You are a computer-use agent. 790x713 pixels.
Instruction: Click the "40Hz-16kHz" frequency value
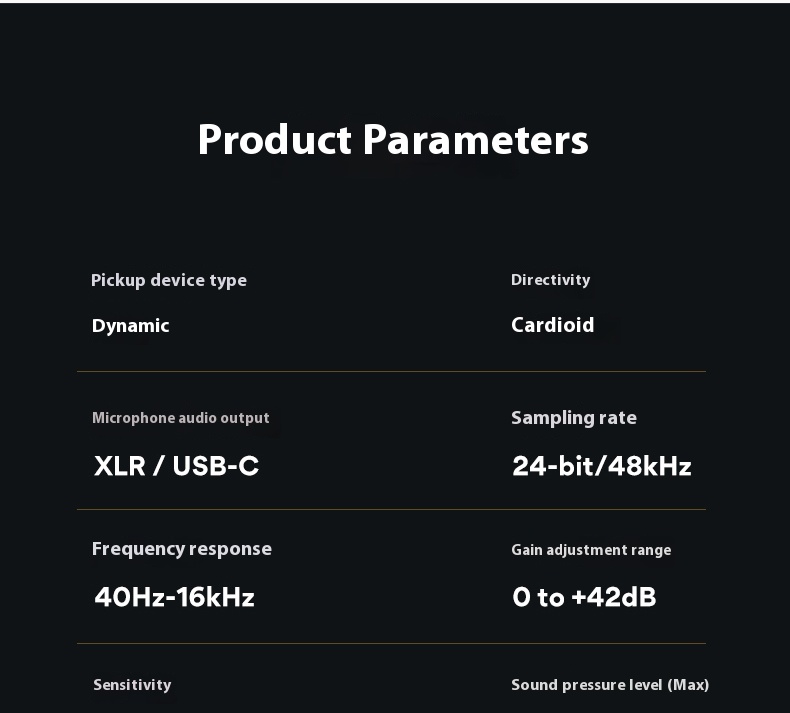(174, 597)
